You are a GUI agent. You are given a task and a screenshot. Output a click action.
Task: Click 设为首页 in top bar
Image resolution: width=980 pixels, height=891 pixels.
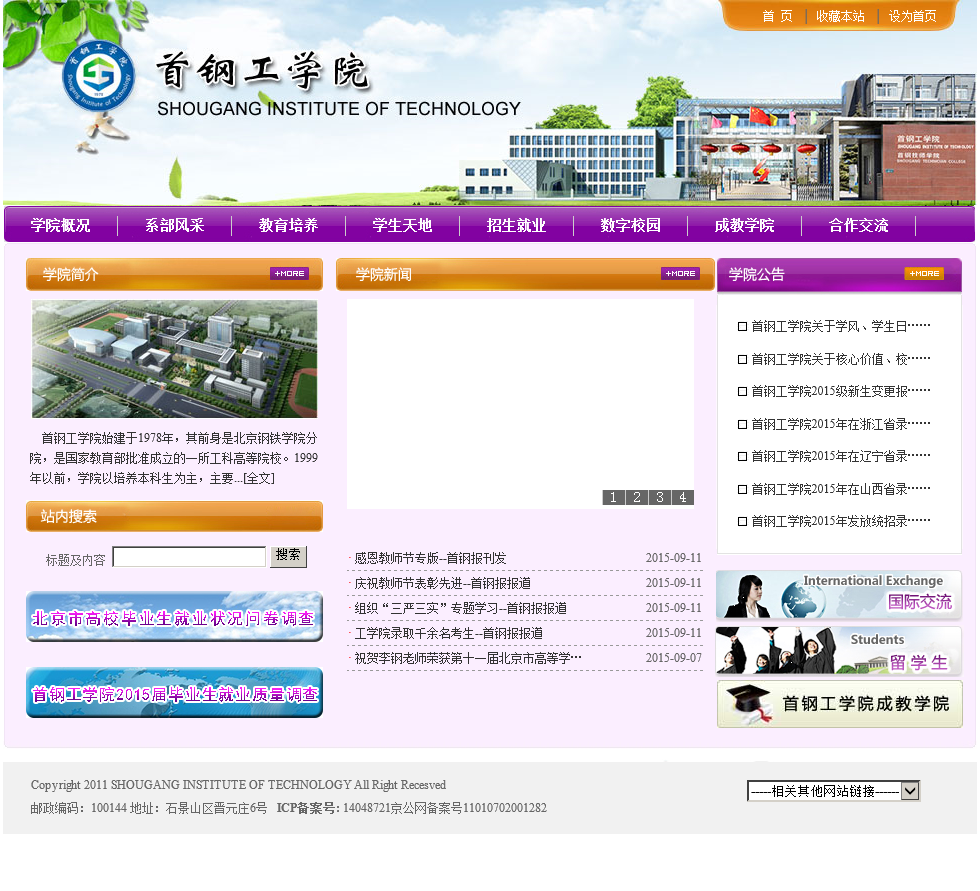(912, 16)
